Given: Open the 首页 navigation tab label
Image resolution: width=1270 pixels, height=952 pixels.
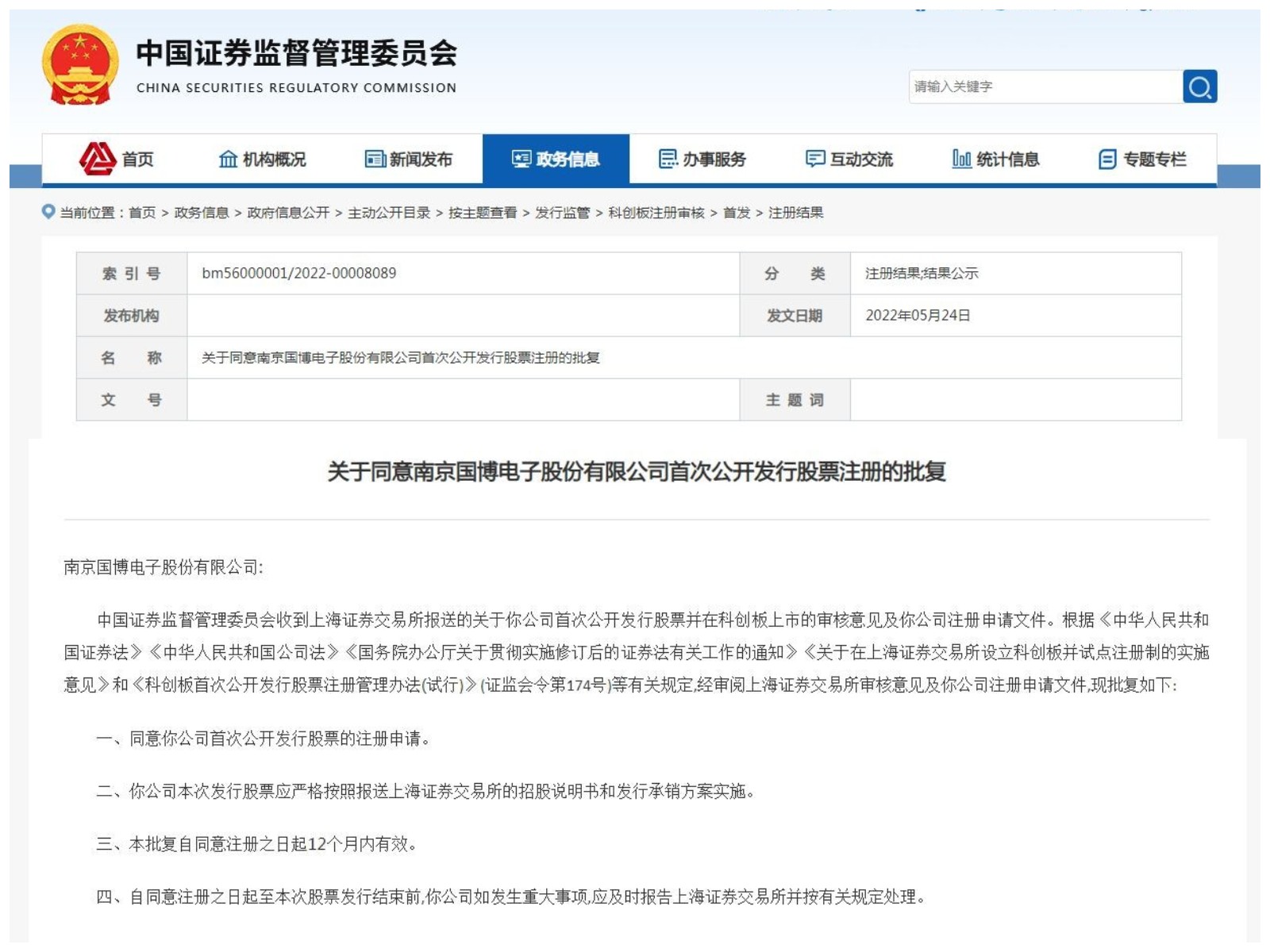Looking at the screenshot, I should pos(137,159).
